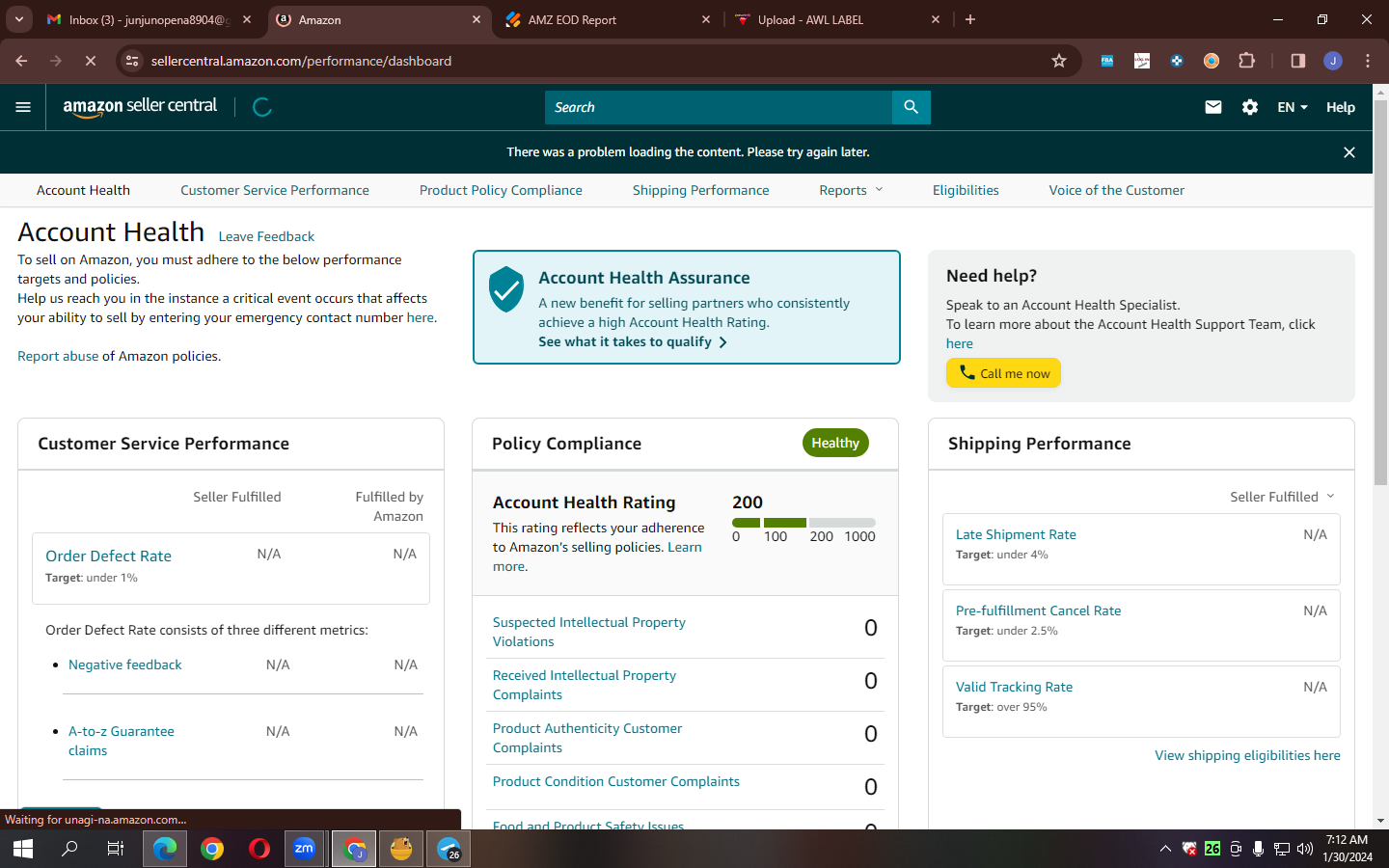Open the tab search dropdown arrow
This screenshot has height=868, width=1389.
(x=18, y=19)
